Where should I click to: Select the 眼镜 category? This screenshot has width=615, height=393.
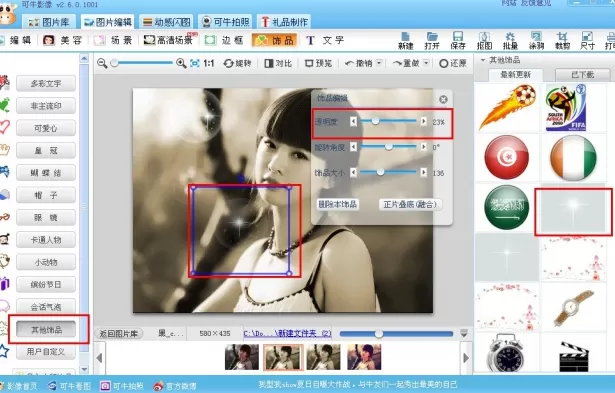point(46,218)
